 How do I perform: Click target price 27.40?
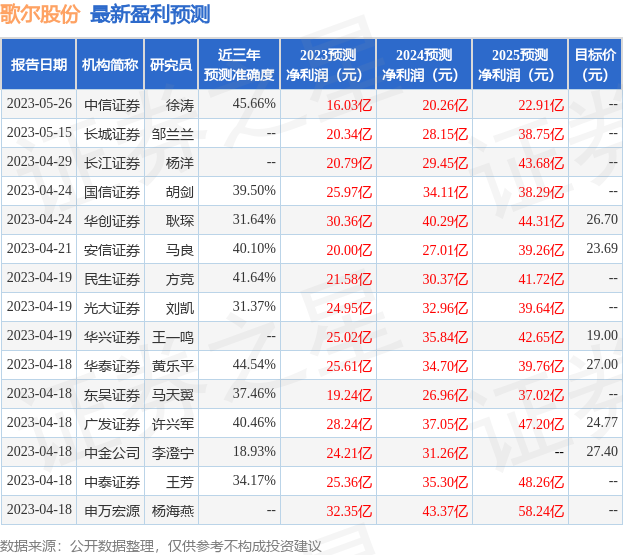(x=602, y=451)
